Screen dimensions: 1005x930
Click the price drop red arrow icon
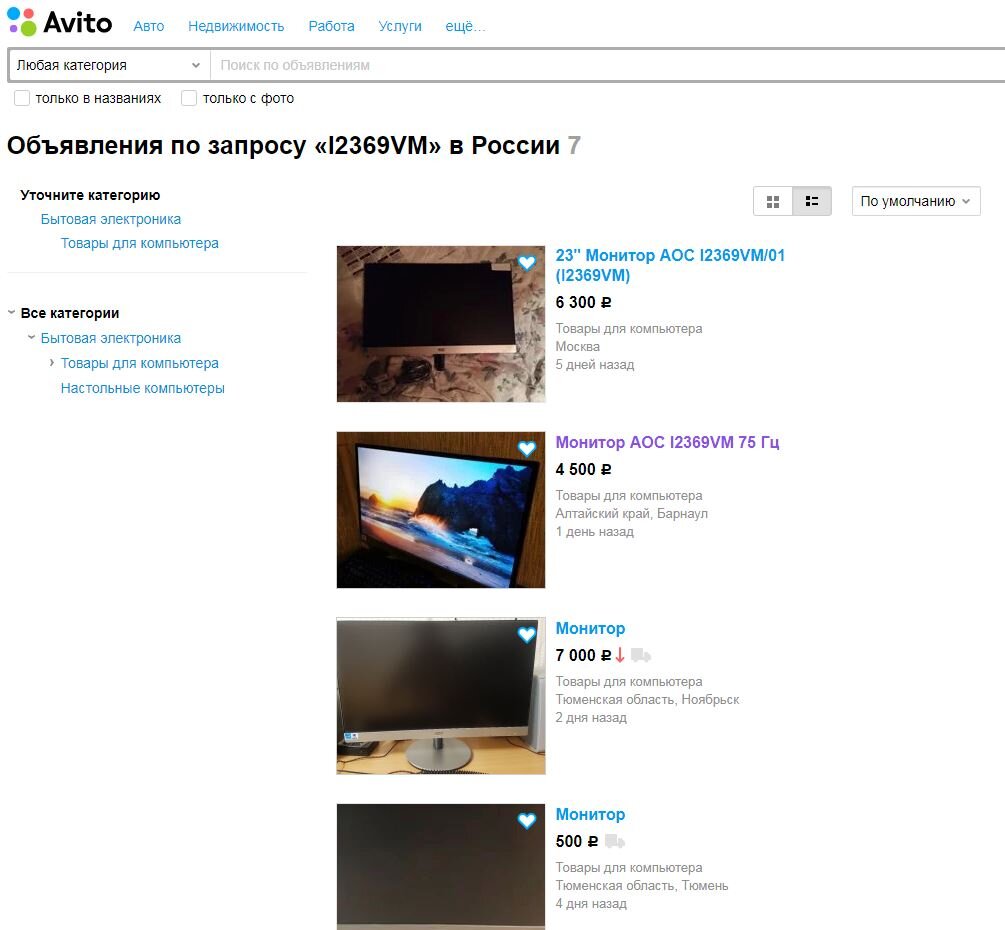tap(620, 655)
